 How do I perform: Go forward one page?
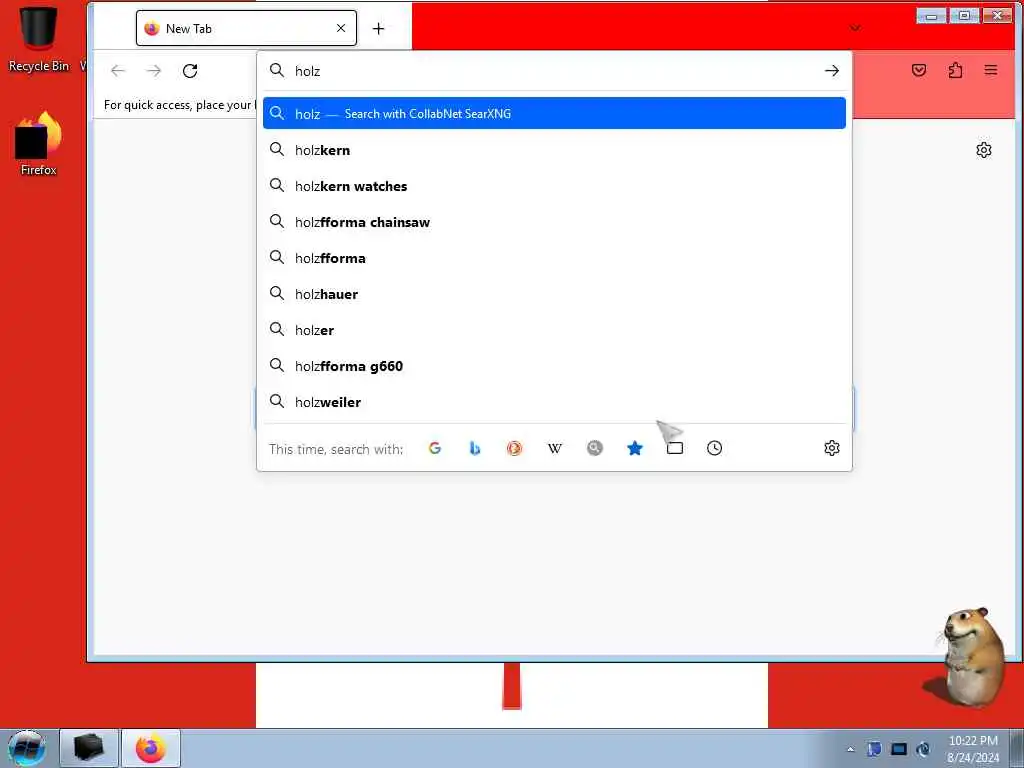(153, 71)
